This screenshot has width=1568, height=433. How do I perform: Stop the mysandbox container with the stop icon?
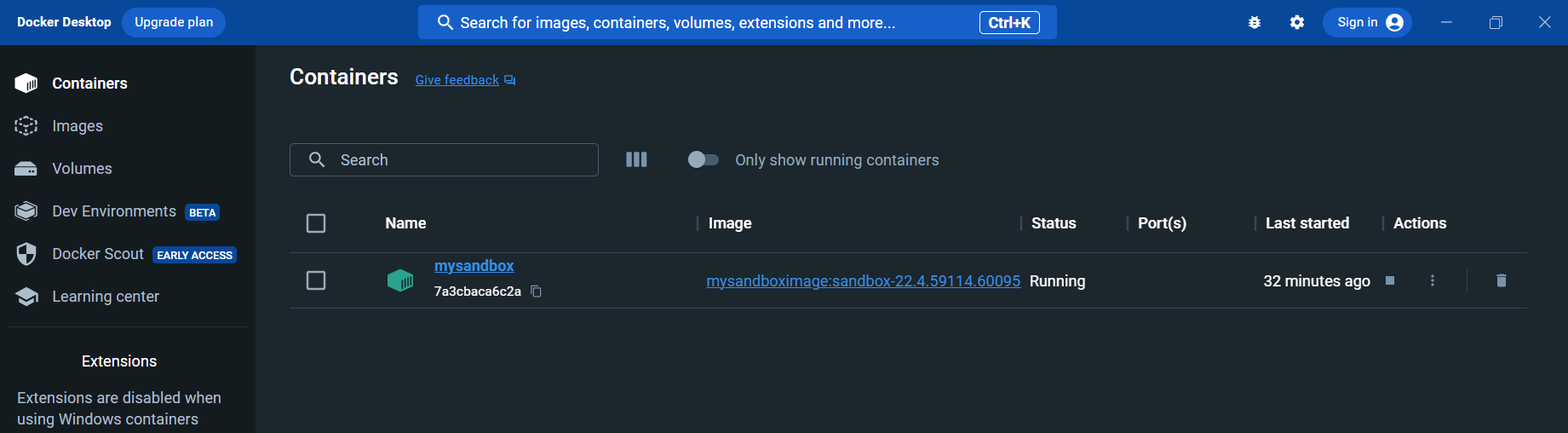click(x=1390, y=280)
